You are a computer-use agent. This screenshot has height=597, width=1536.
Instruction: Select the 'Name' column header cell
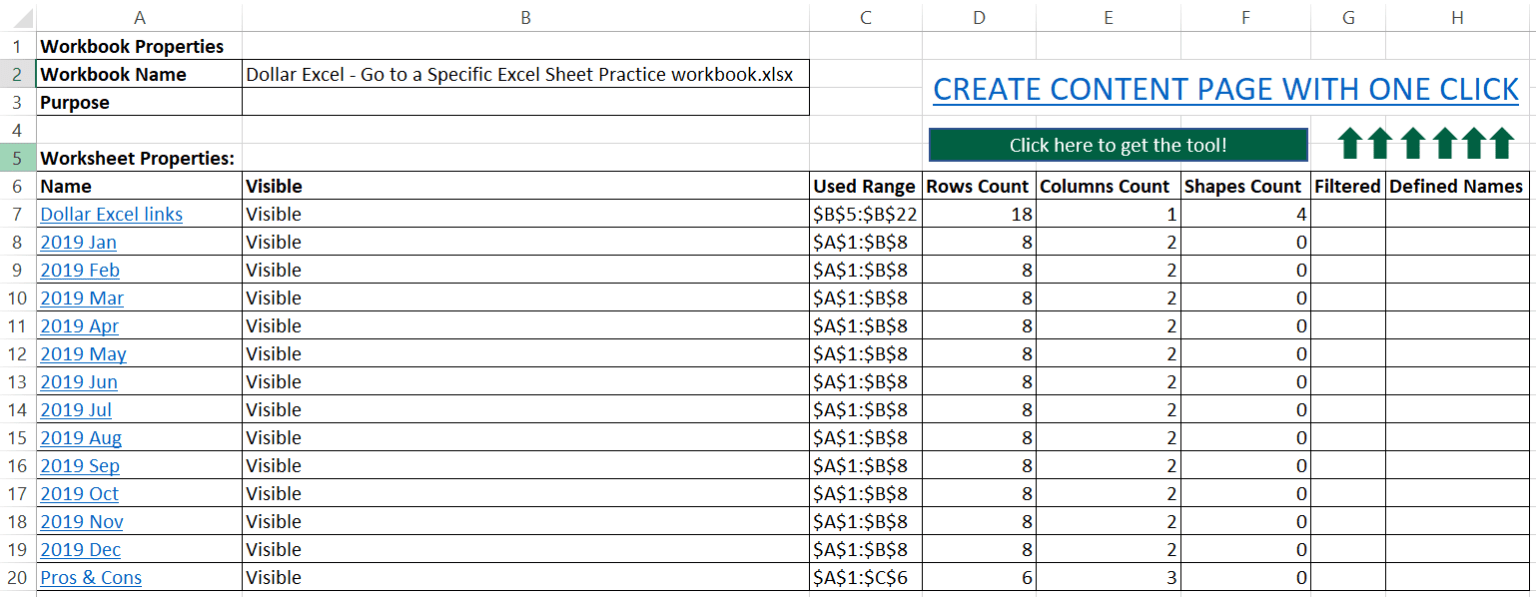(x=139, y=186)
